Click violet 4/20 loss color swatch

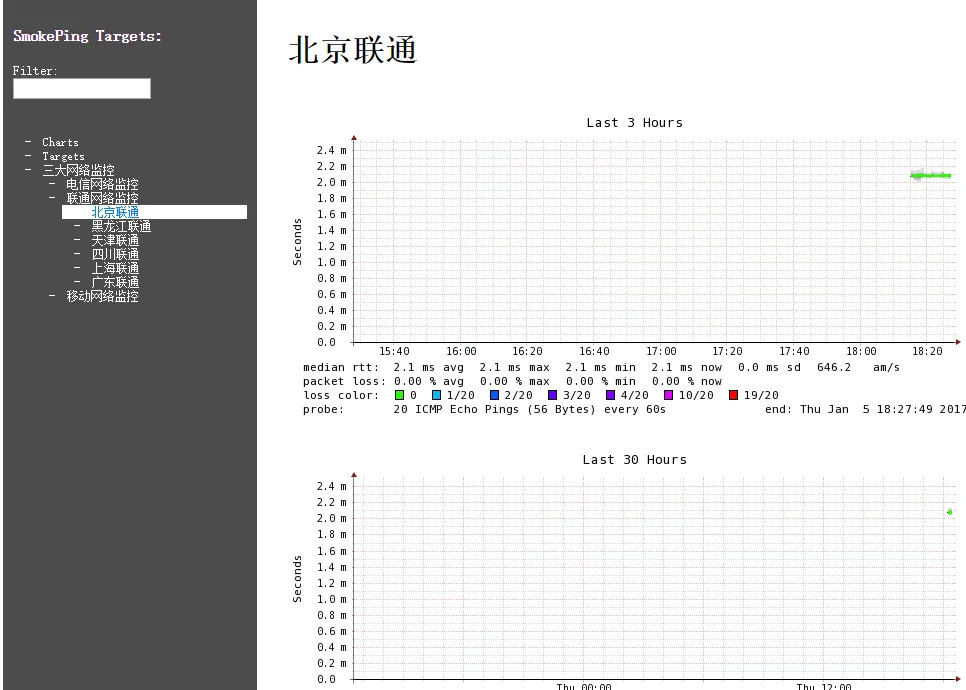(x=611, y=395)
